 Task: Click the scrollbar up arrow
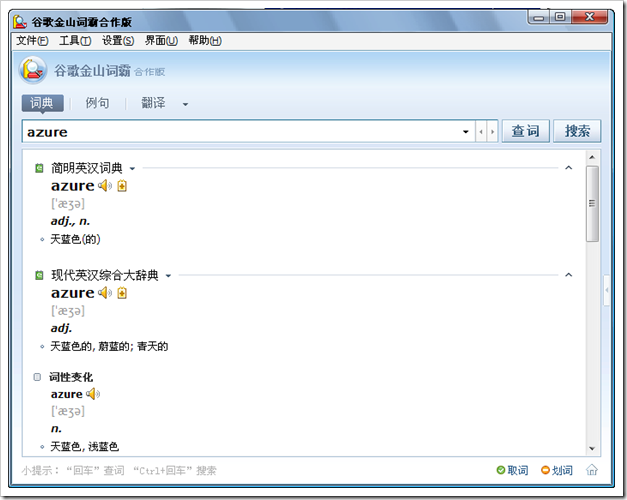(592, 157)
